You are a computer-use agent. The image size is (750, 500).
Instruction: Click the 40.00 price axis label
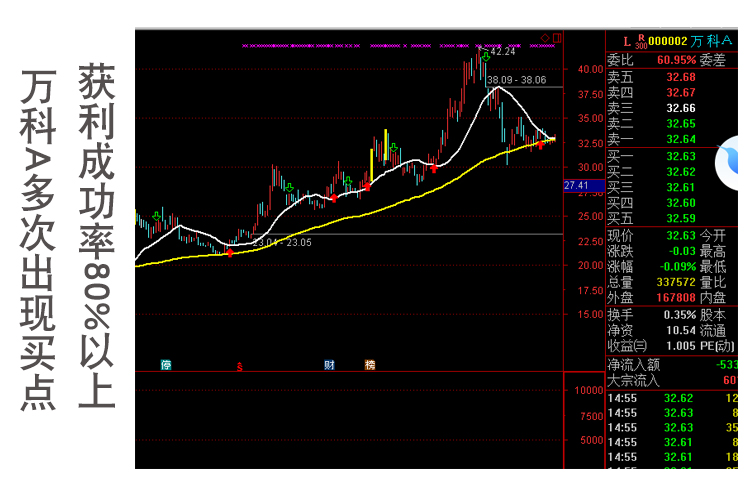coord(590,69)
